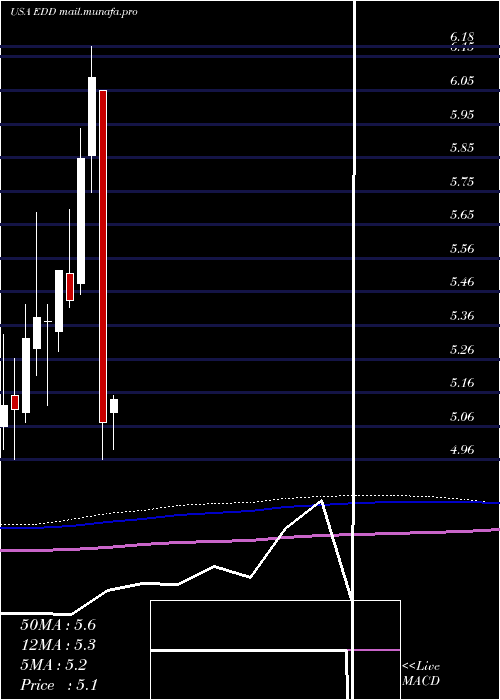Click the '12MA : 5.3' readout
The width and height of the screenshot is (500, 700).
58,645
